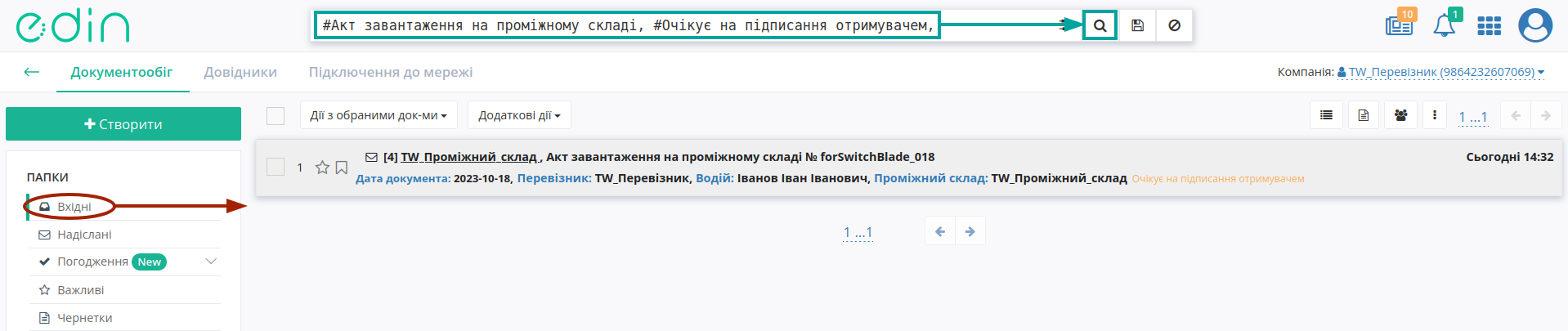Image resolution: width=1568 pixels, height=331 pixels.
Task: Check the document row 1 checkbox
Action: tap(276, 167)
